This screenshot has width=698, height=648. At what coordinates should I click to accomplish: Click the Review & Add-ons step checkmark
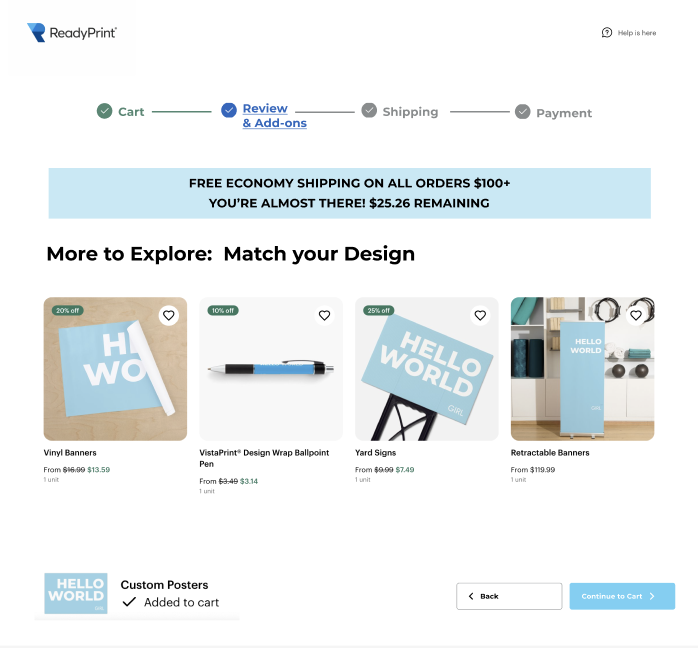pos(229,110)
